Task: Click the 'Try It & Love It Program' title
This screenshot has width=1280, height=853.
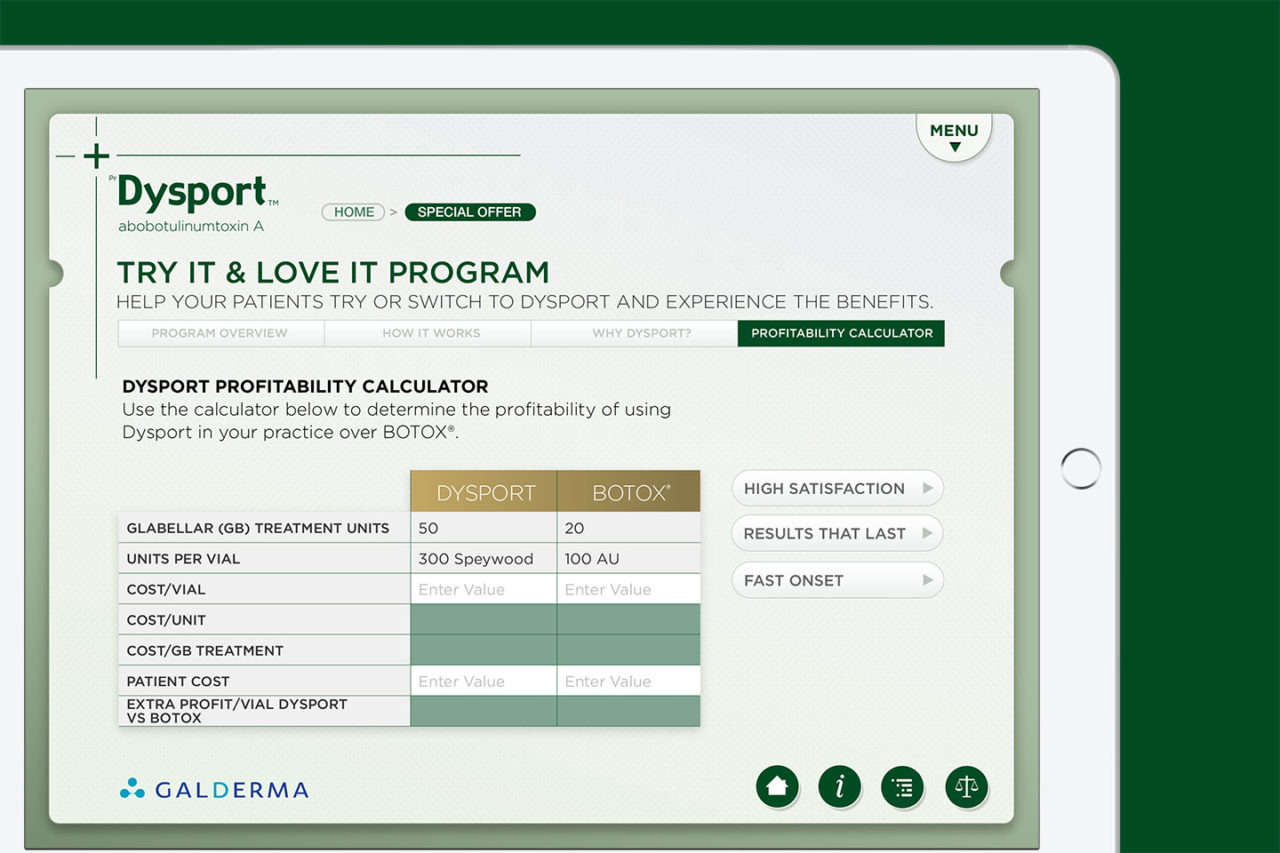Action: (333, 272)
